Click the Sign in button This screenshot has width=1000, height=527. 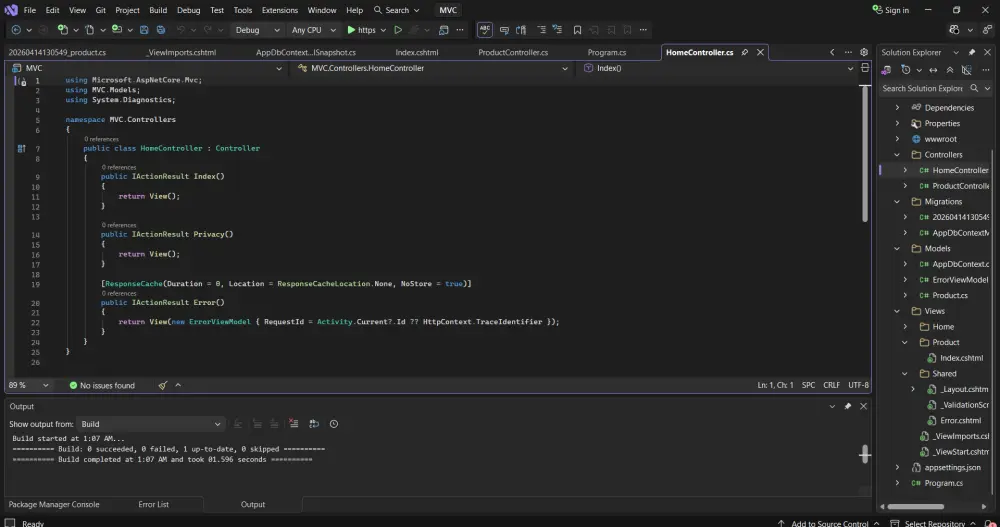891,10
